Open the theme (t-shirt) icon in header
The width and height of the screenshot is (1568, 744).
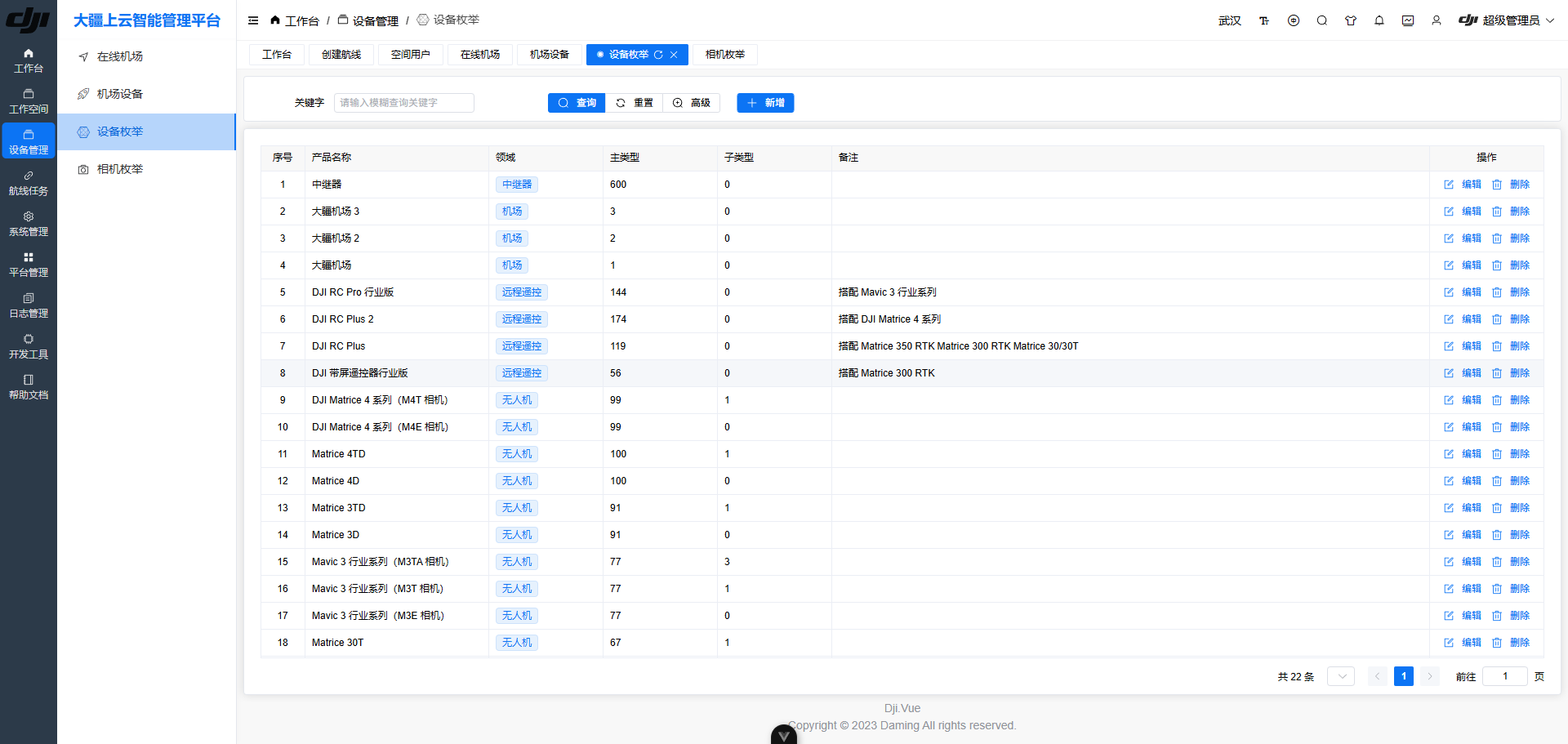(x=1351, y=20)
